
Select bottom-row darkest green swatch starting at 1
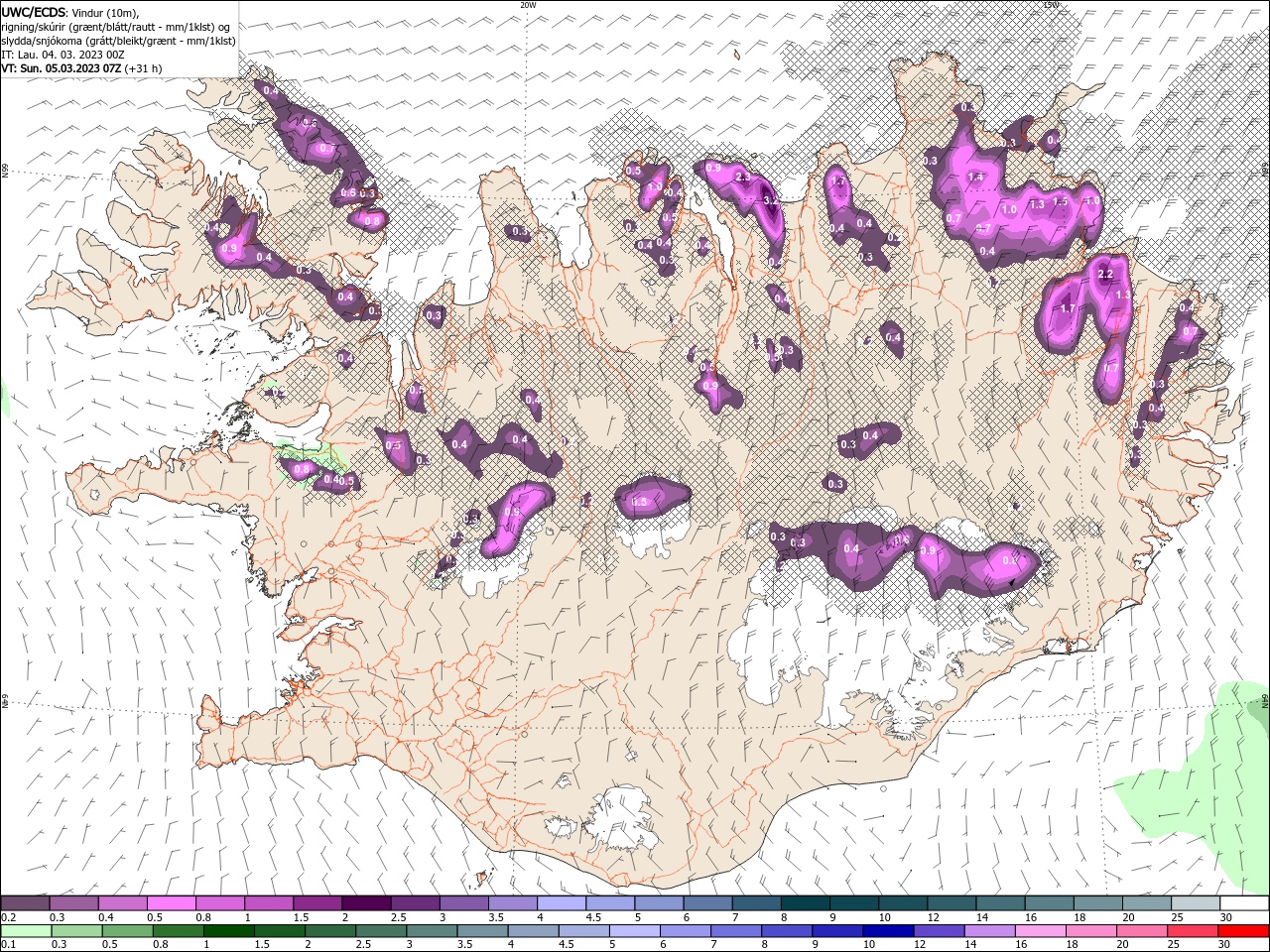229,931
